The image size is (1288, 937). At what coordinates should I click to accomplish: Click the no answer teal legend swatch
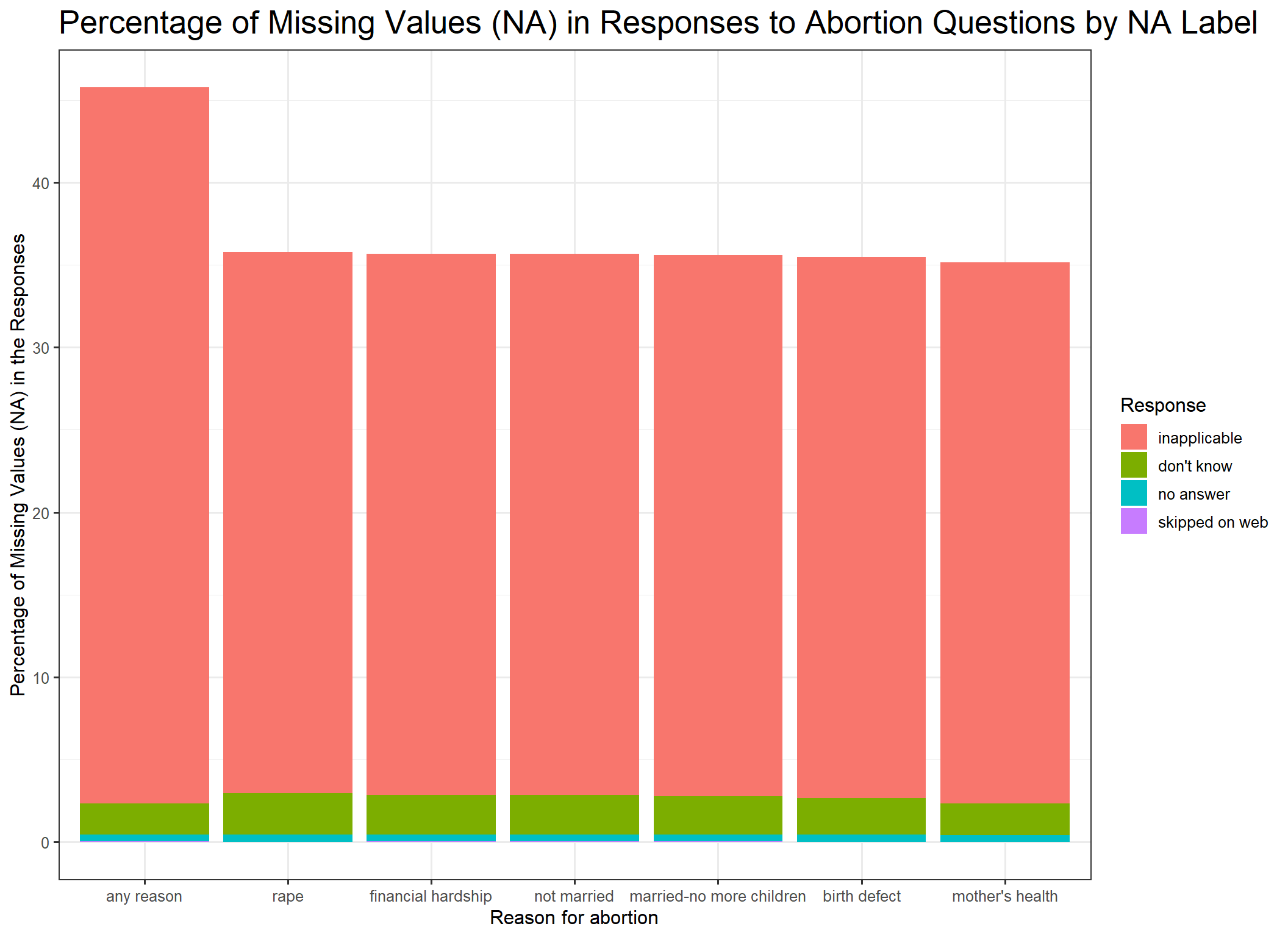pos(1133,493)
